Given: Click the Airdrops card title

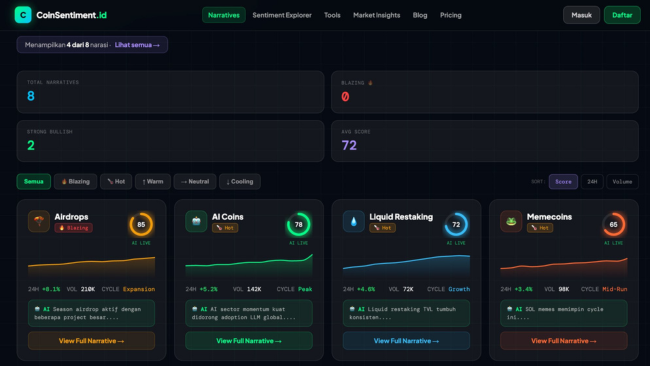Looking at the screenshot, I should [71, 217].
